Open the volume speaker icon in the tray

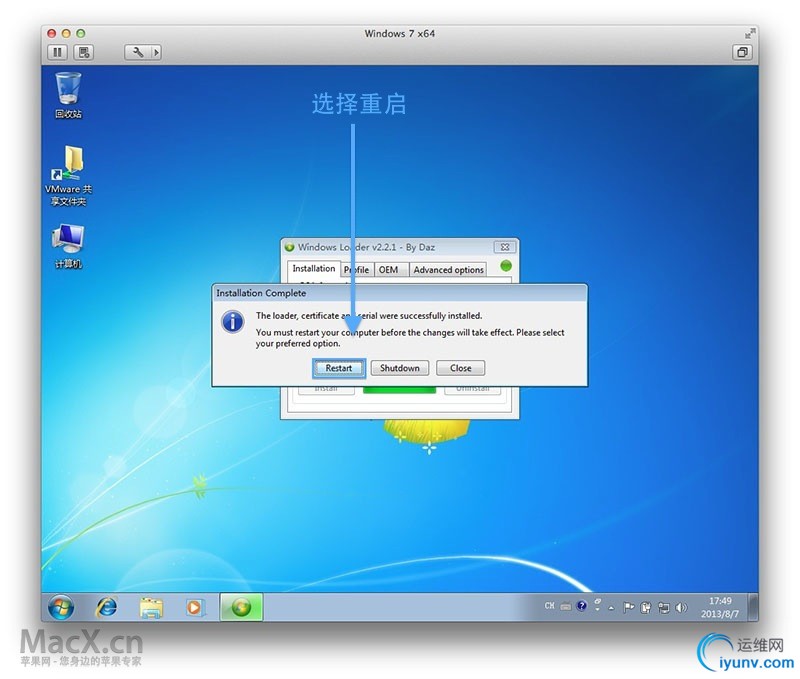(x=681, y=607)
